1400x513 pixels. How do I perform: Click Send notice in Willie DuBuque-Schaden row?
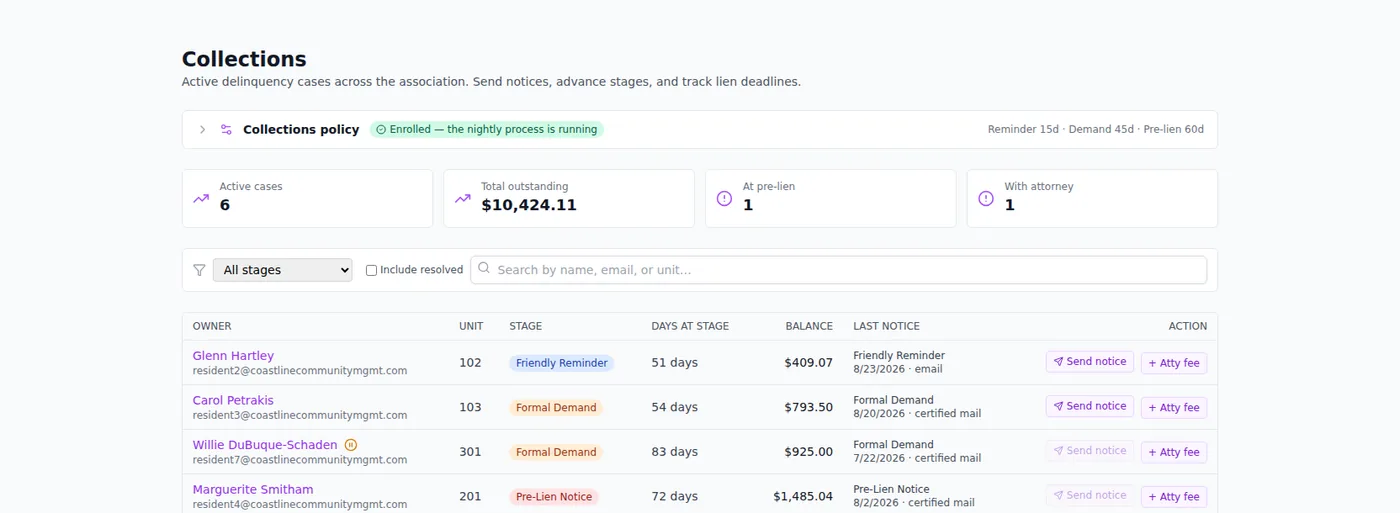click(x=1090, y=451)
